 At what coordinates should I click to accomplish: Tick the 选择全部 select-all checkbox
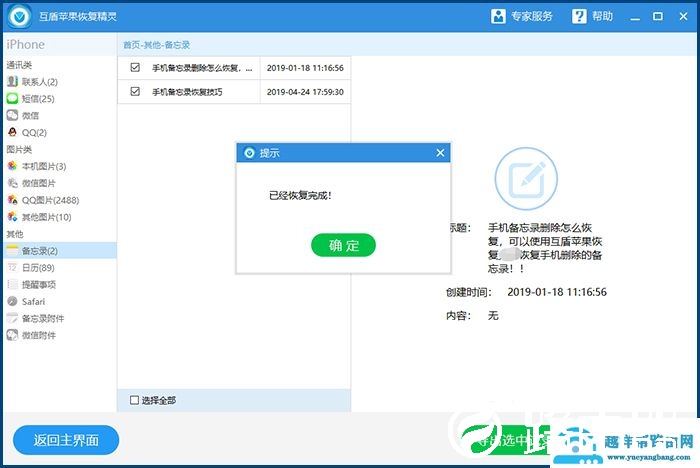[134, 400]
